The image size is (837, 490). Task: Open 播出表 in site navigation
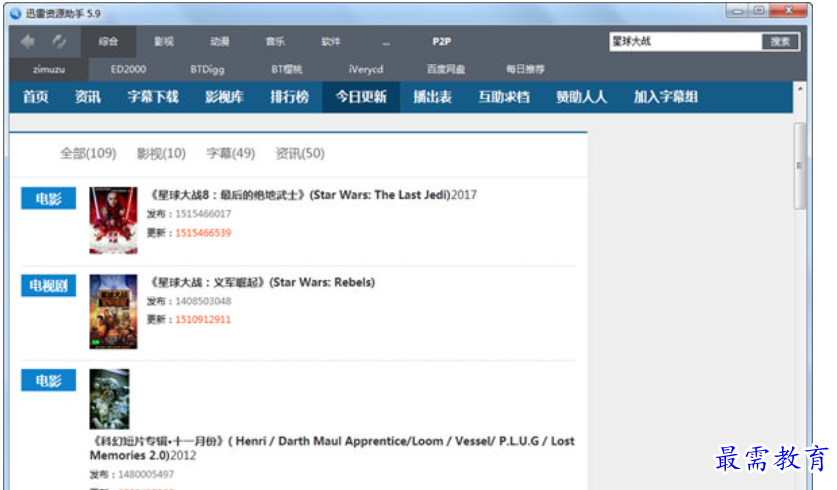pyautogui.click(x=432, y=97)
